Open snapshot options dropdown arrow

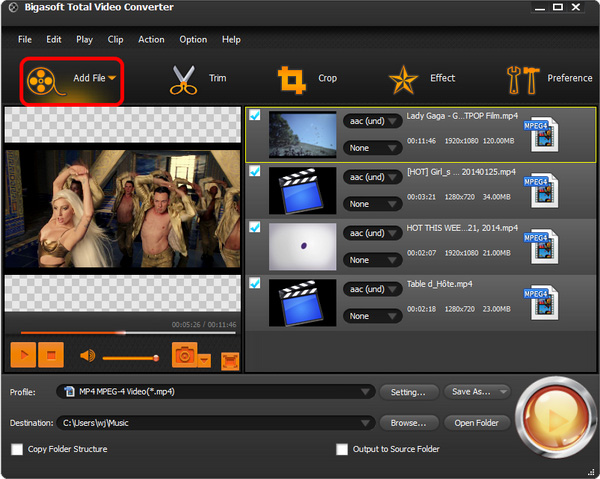[204, 360]
